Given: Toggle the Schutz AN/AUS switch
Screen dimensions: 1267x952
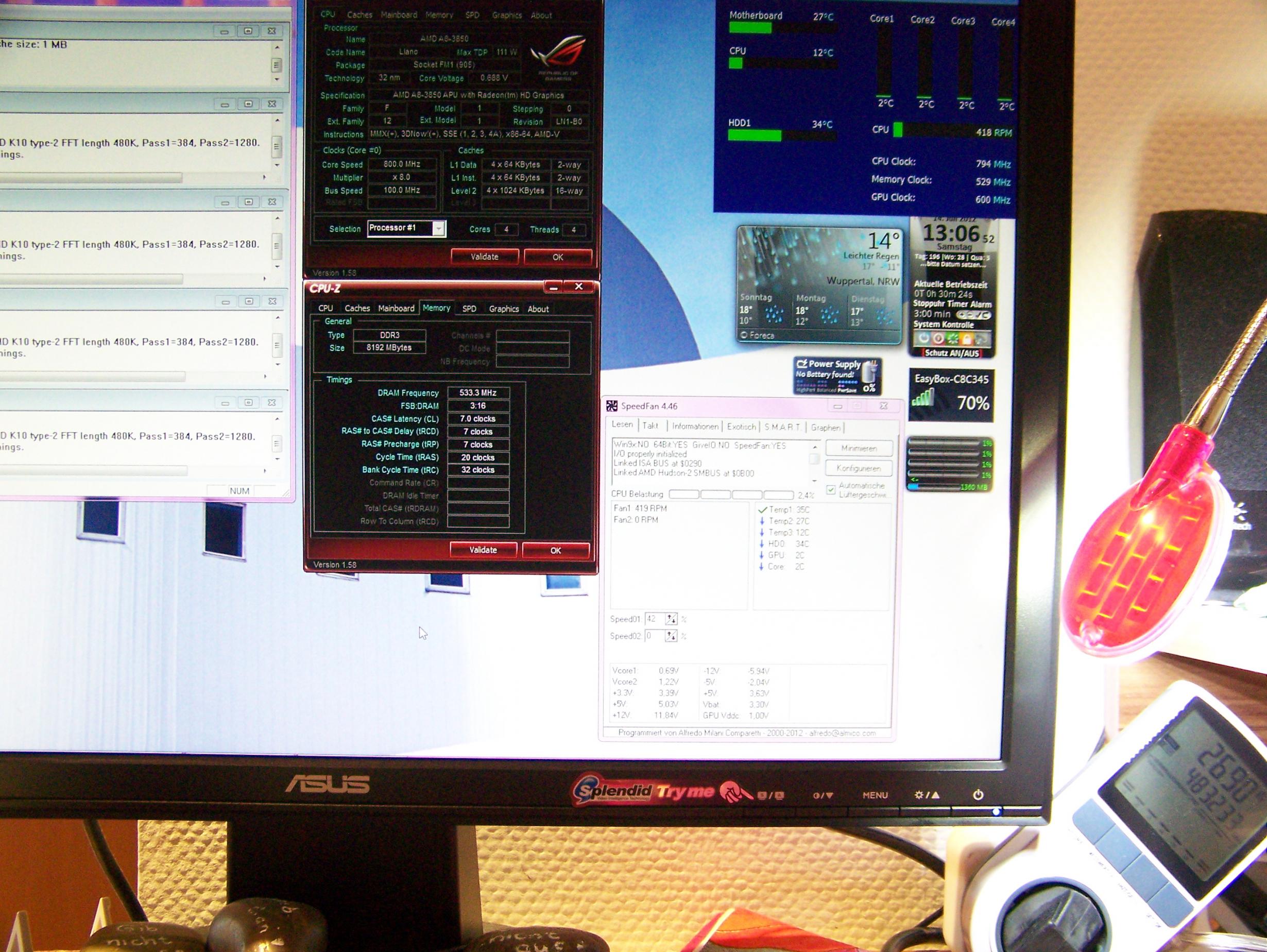Looking at the screenshot, I should point(951,353).
